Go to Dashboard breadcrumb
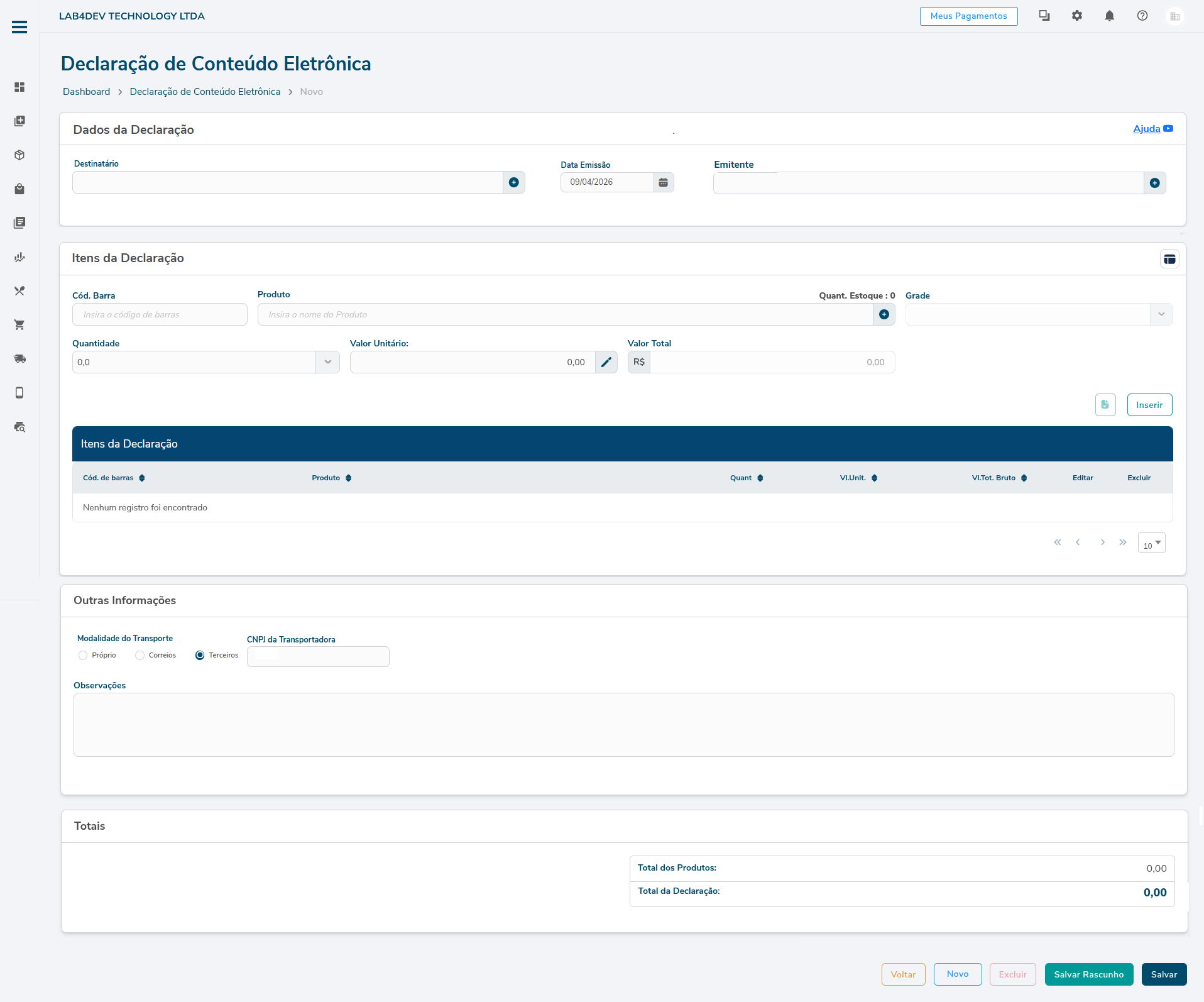The image size is (1204, 1002). point(86,92)
